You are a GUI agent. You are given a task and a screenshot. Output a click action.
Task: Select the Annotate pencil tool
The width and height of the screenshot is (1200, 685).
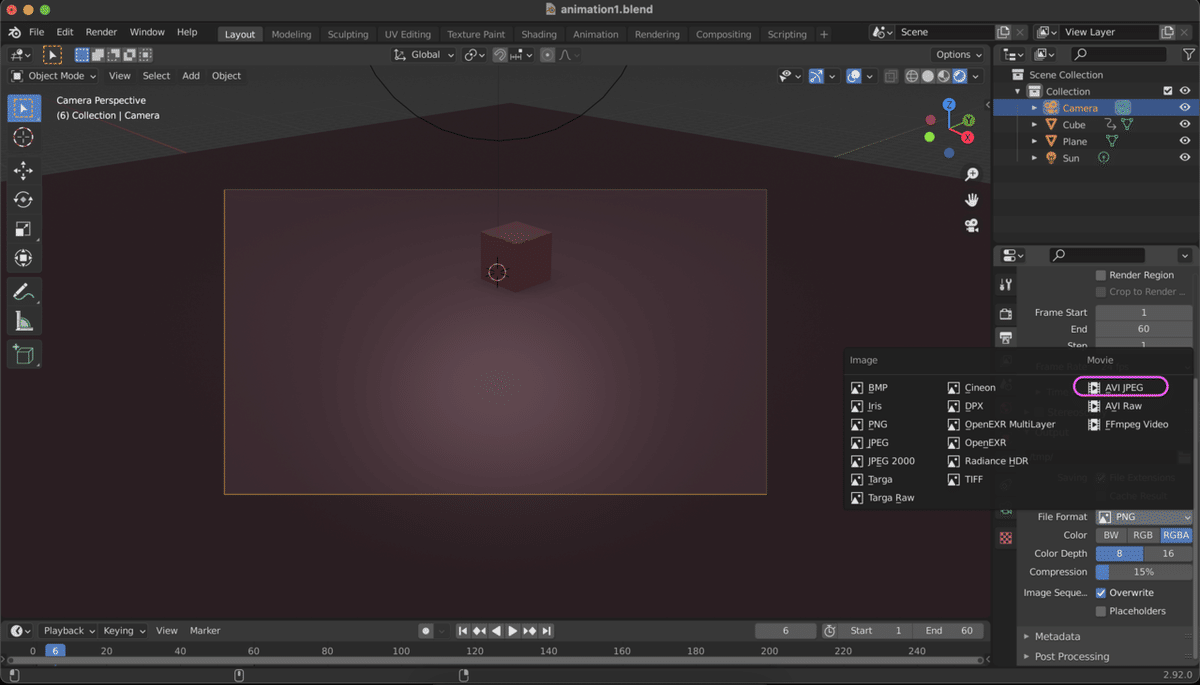tap(24, 292)
